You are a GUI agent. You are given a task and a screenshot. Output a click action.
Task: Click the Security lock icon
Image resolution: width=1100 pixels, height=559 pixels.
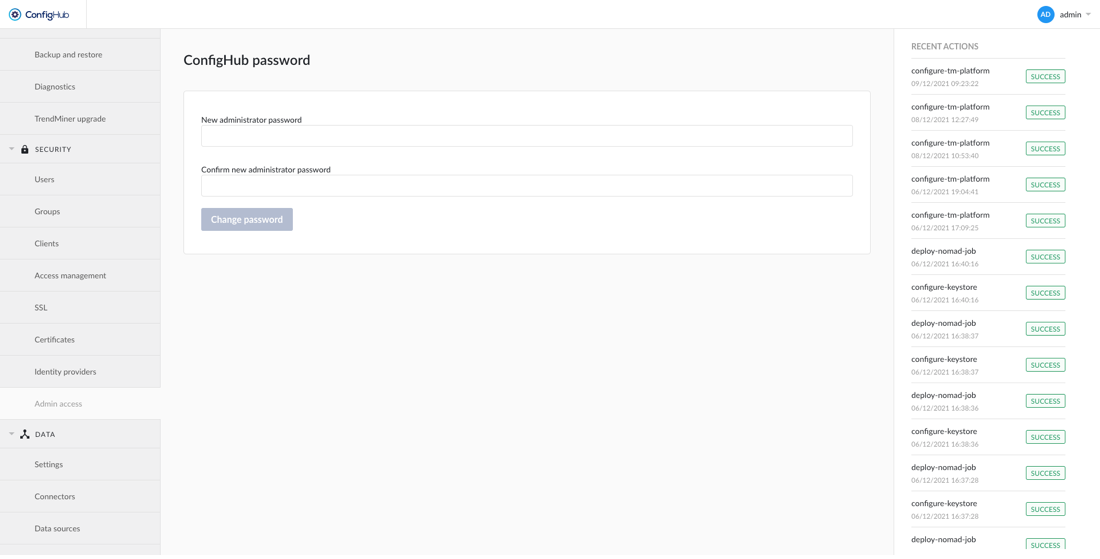coord(25,149)
